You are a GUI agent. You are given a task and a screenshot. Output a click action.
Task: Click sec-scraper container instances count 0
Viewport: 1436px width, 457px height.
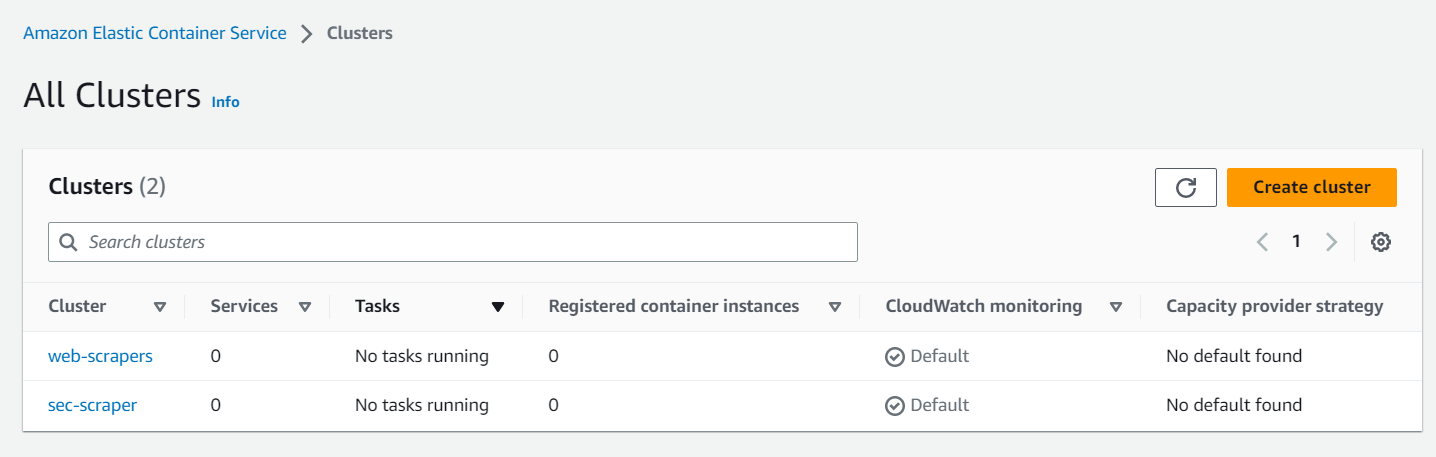[554, 405]
